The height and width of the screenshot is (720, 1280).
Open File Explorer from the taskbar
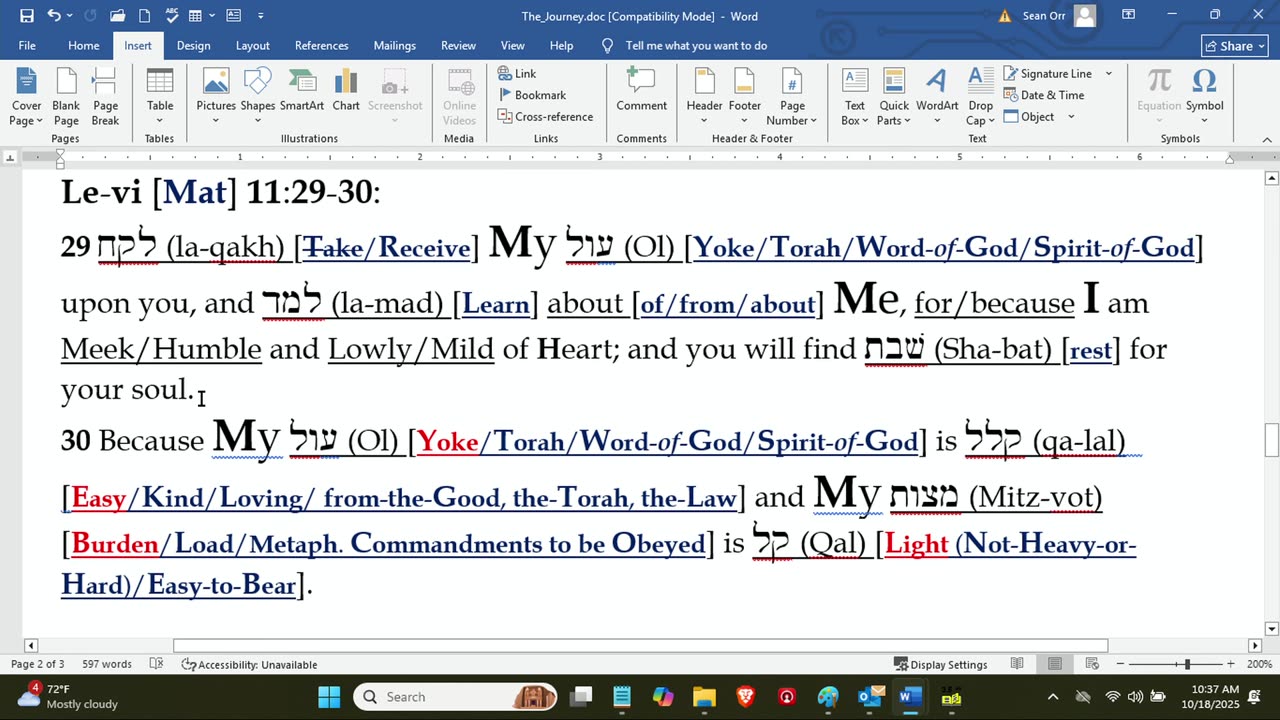click(x=704, y=697)
